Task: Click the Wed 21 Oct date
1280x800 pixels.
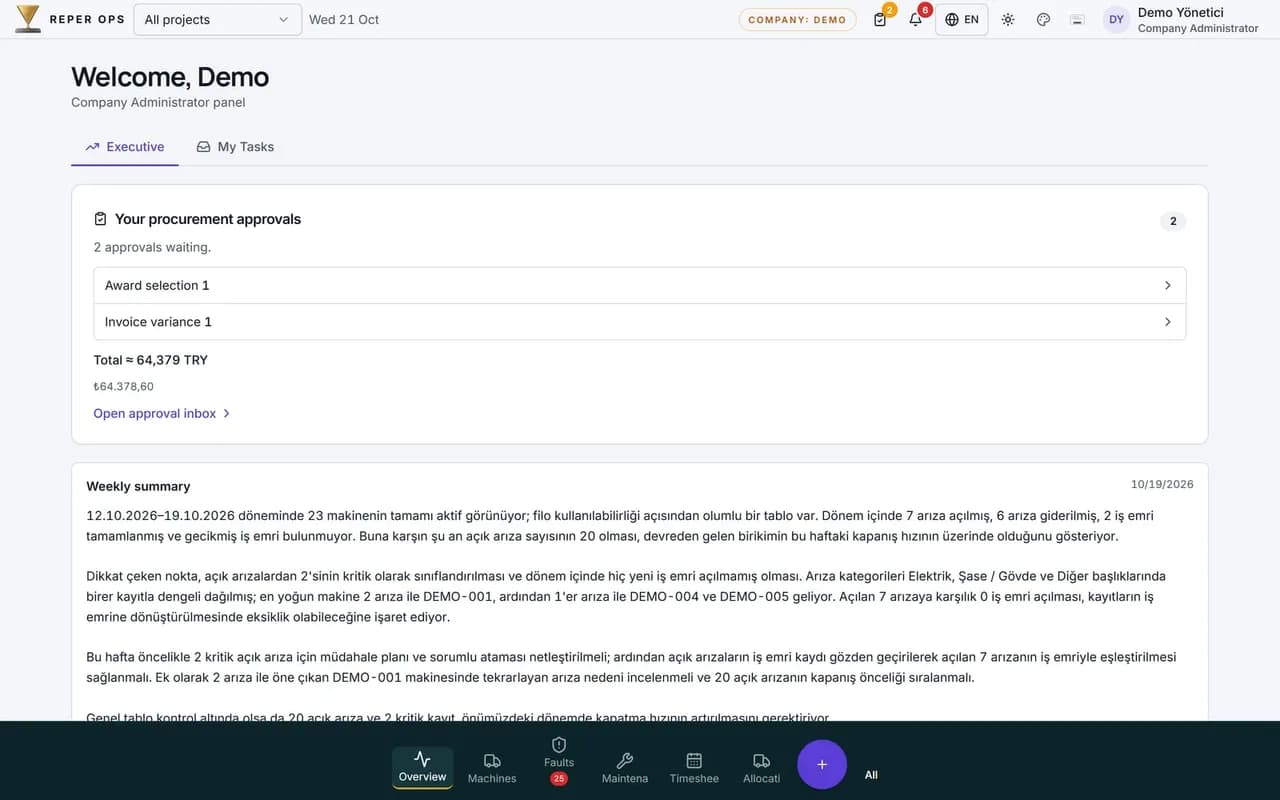Action: point(344,19)
